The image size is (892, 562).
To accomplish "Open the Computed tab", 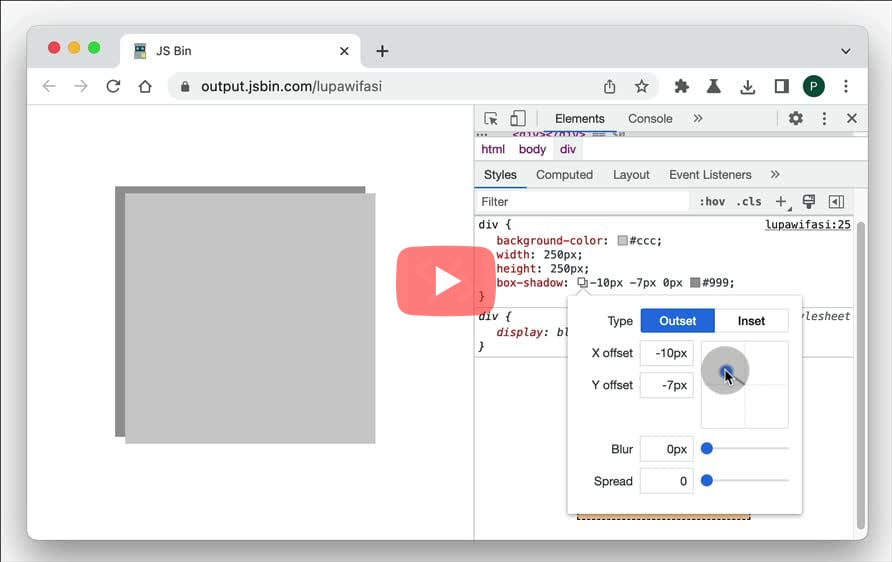I will coord(564,175).
